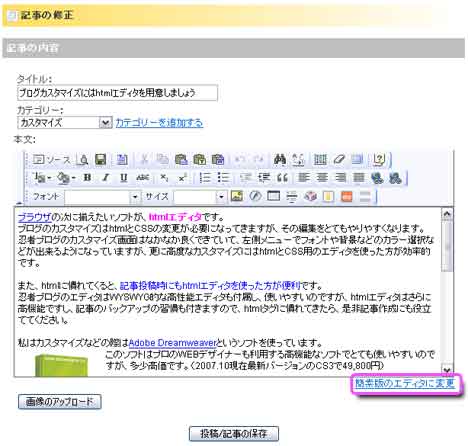Open the カスタマイズ category dropdown
The height and width of the screenshot is (446, 468).
[65, 123]
